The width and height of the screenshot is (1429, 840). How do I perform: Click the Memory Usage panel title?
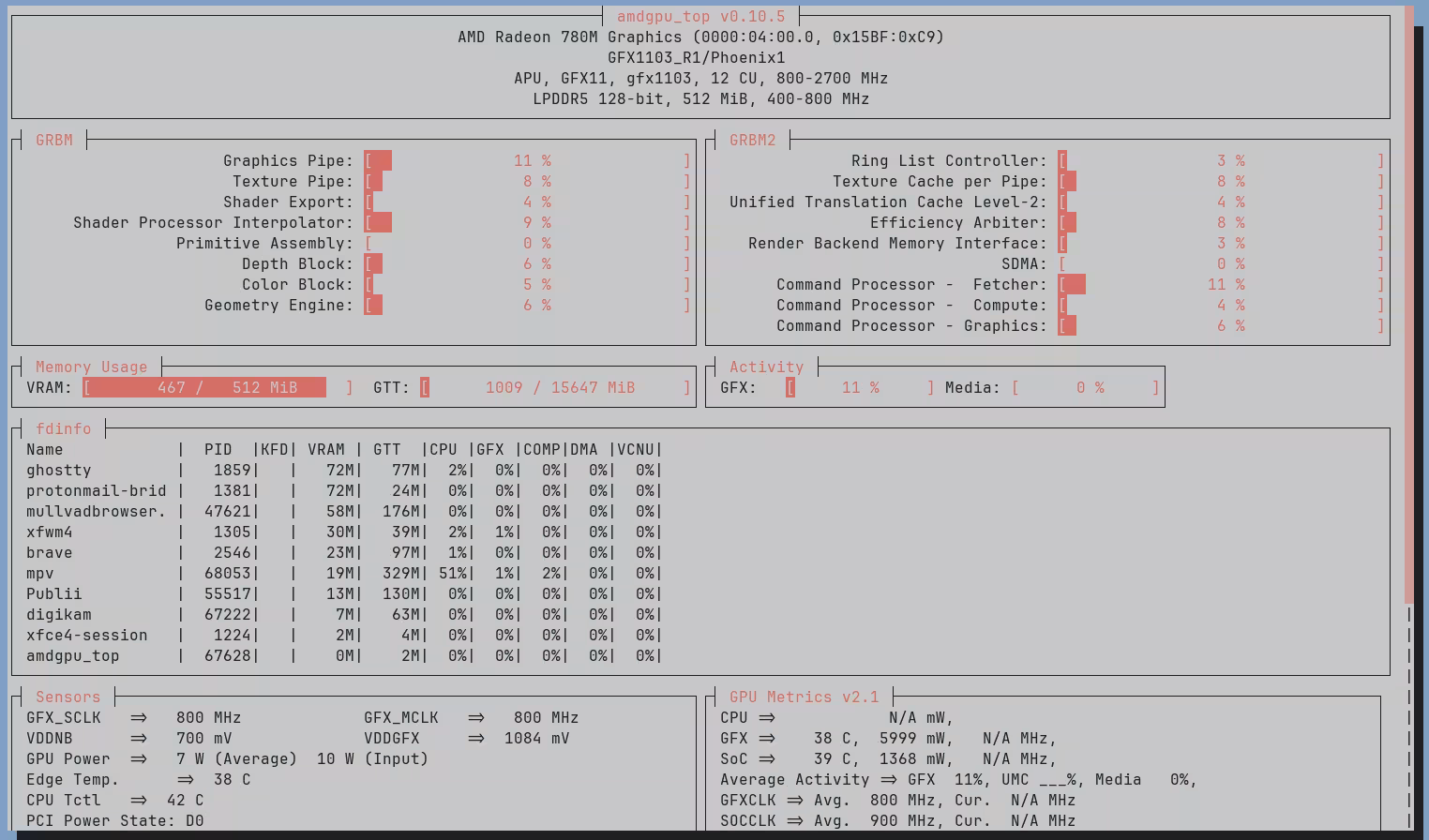91,367
